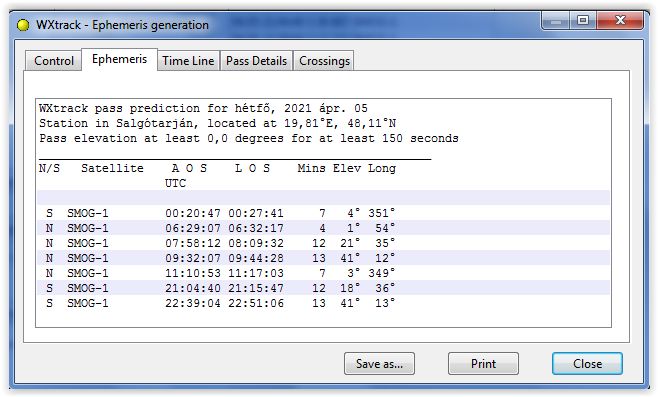Image resolution: width=658 pixels, height=397 pixels.
Task: Click the N/S column header
Action: [x=49, y=168]
